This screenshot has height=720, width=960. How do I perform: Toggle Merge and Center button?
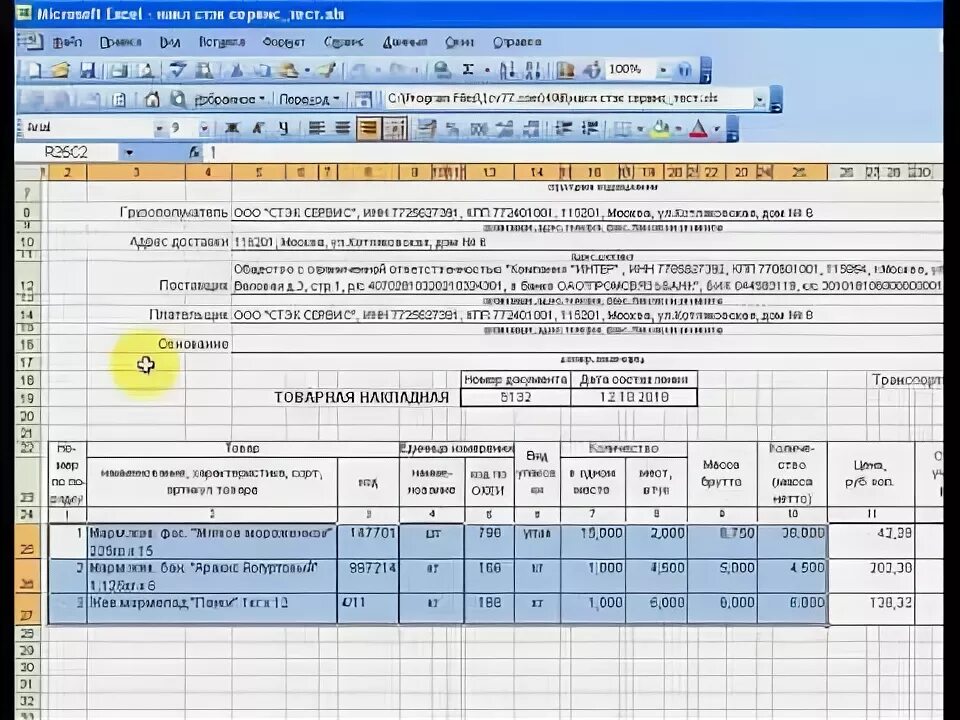(396, 129)
